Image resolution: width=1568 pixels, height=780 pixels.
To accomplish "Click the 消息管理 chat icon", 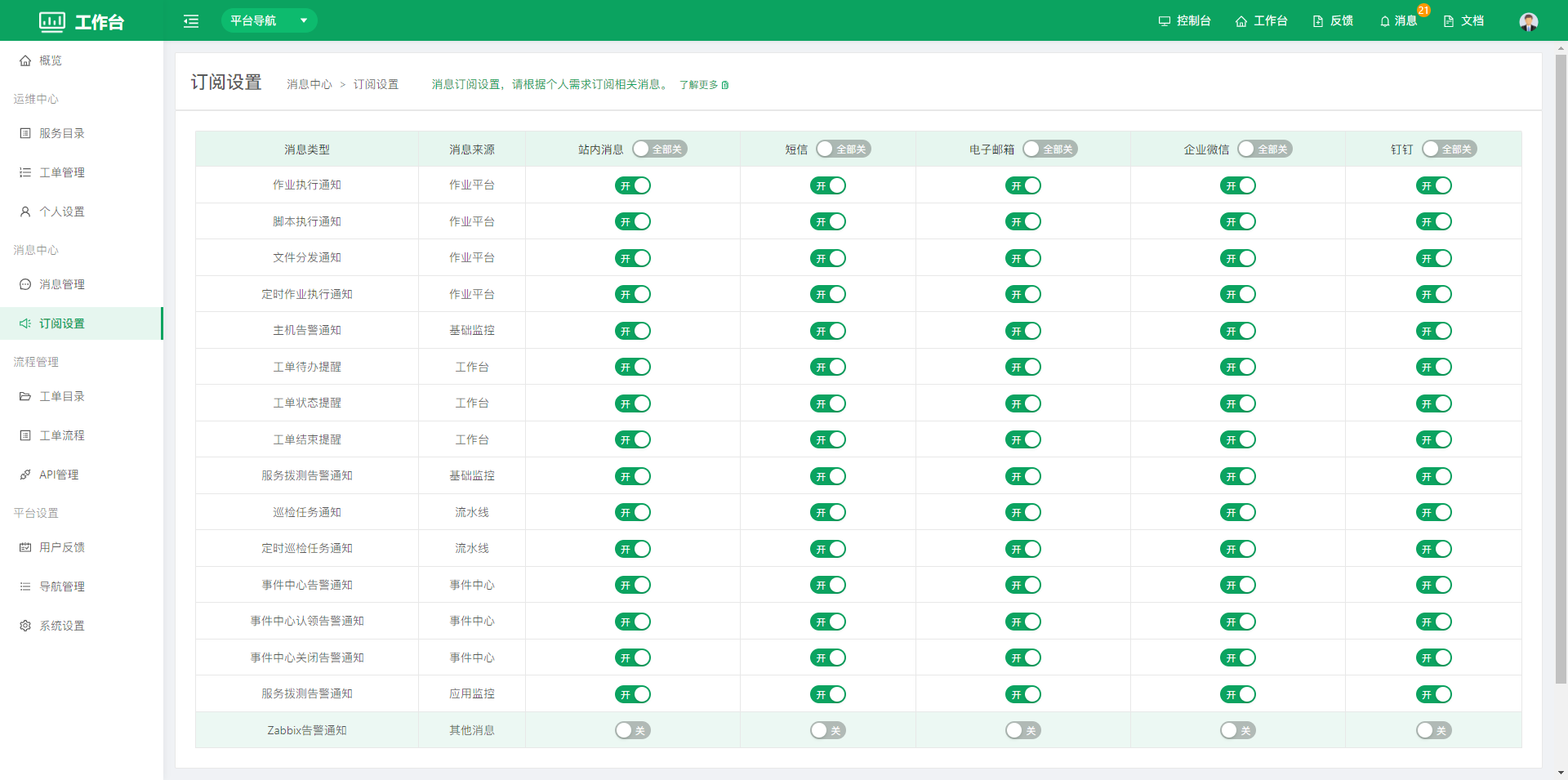I will click(x=25, y=284).
